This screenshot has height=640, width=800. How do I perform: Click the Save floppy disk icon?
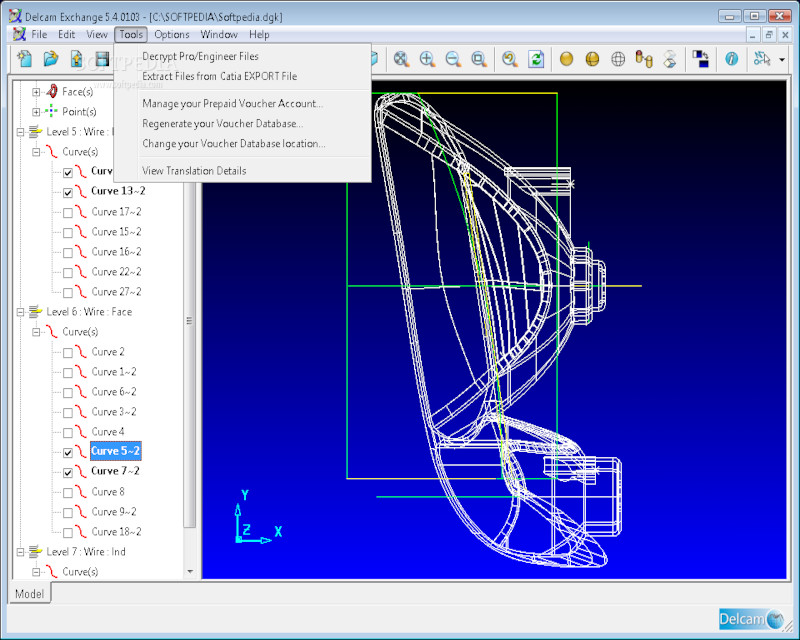102,59
